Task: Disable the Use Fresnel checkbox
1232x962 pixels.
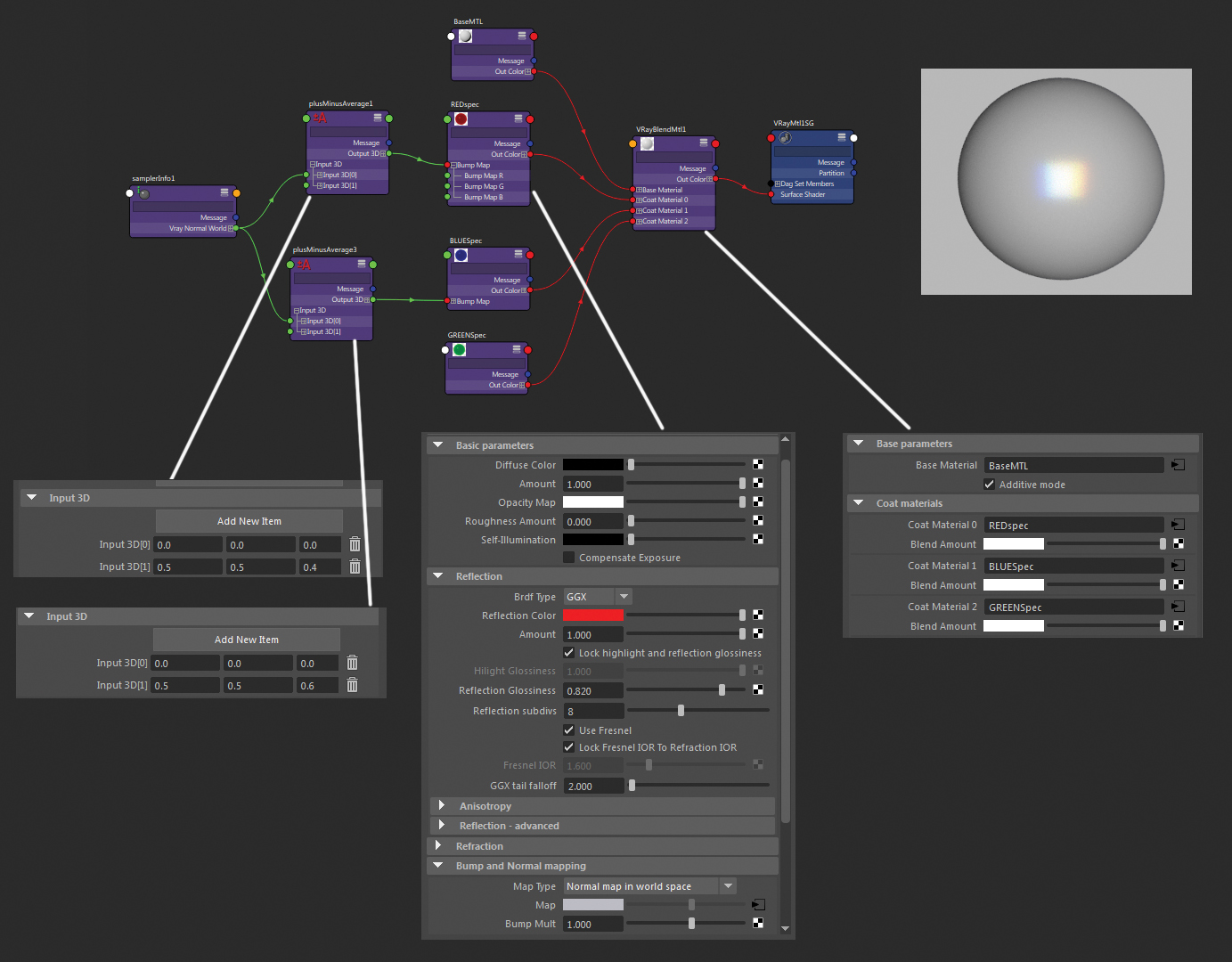Action: [568, 730]
